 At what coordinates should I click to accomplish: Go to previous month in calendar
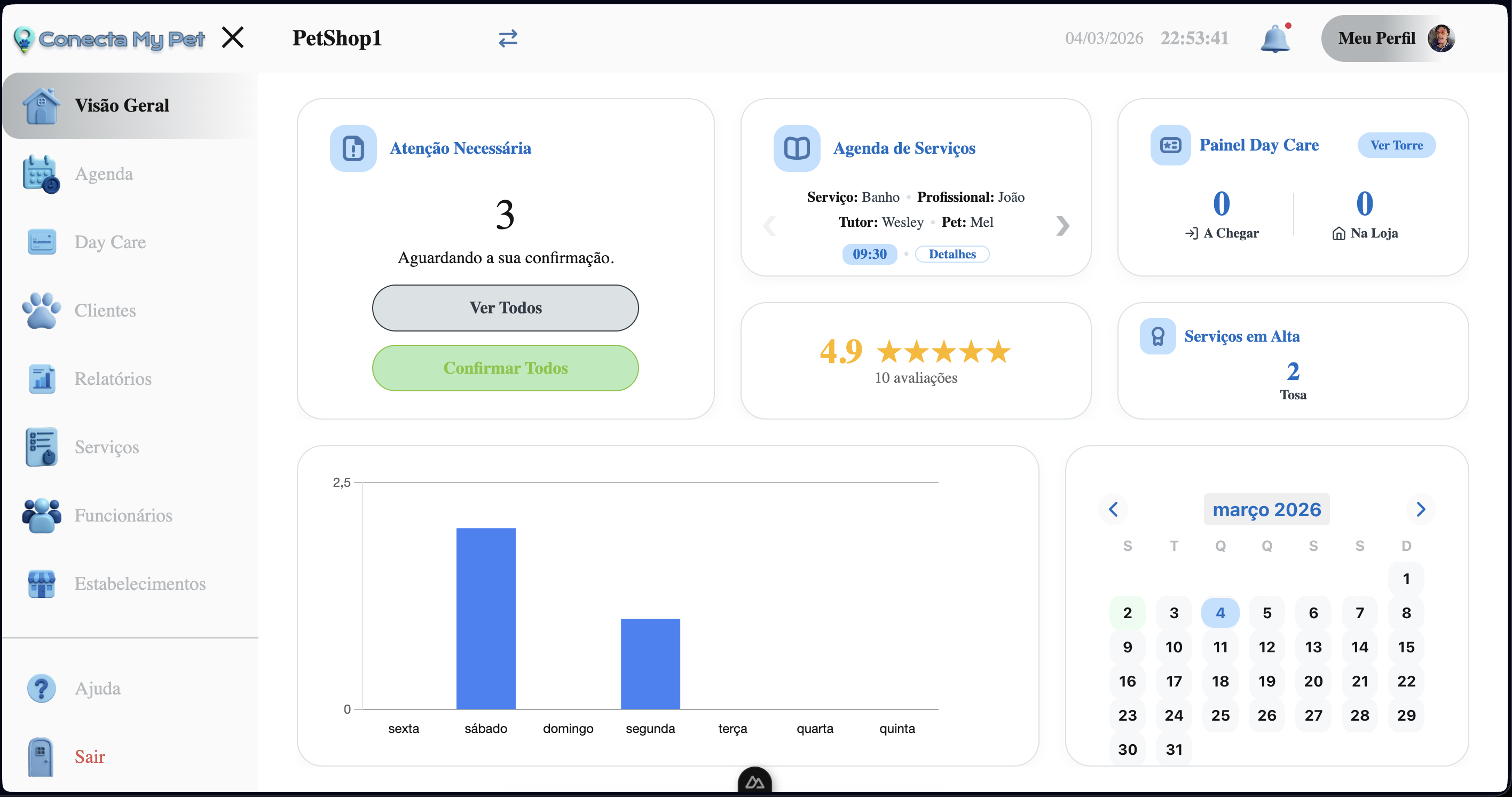coord(1113,509)
